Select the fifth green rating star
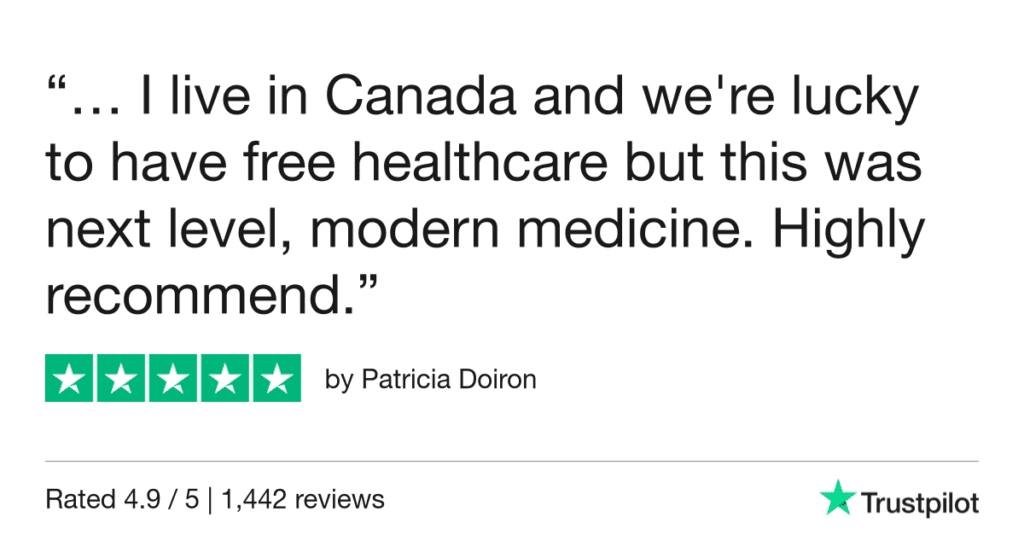Image resolution: width=1024 pixels, height=535 pixels. pyautogui.click(x=277, y=378)
